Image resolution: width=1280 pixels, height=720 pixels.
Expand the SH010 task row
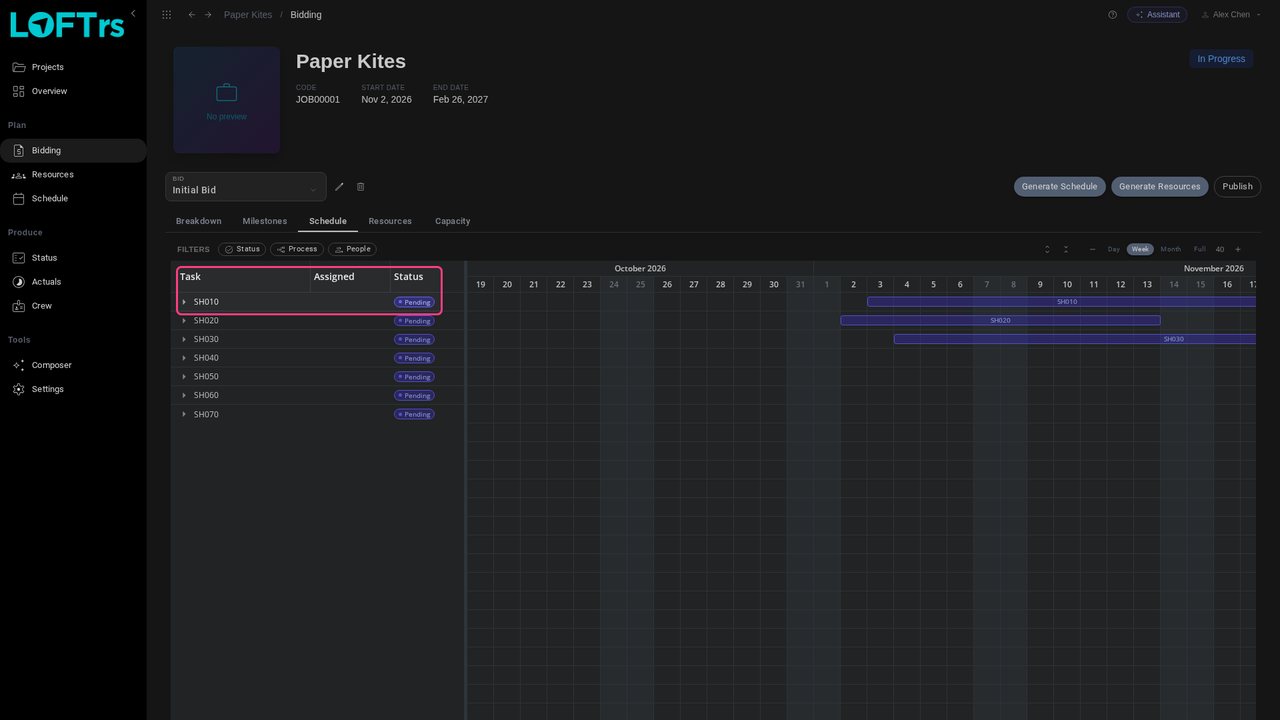pyautogui.click(x=184, y=302)
